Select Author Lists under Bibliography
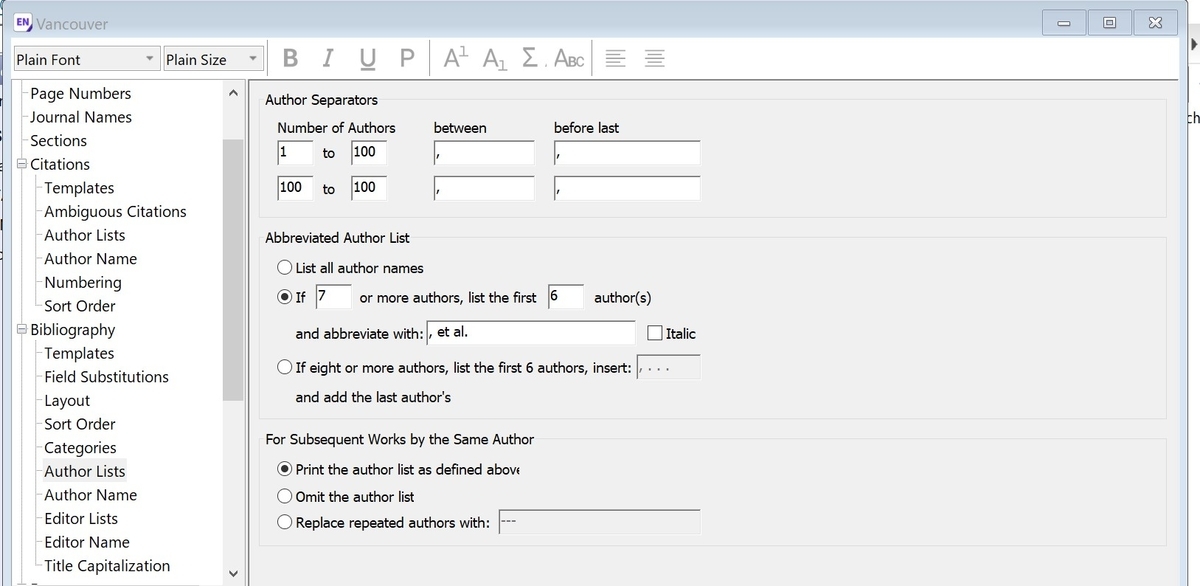This screenshot has width=1200, height=586. pos(85,471)
